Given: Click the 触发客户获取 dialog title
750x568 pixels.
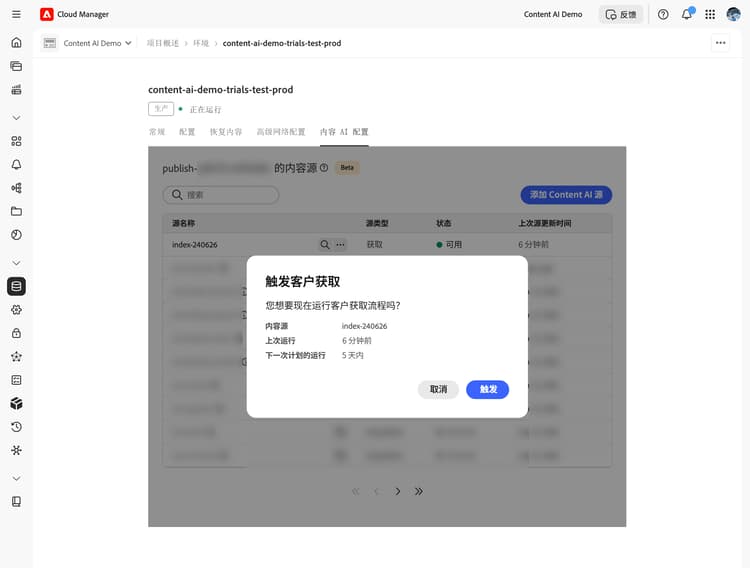Looking at the screenshot, I should 302,281.
